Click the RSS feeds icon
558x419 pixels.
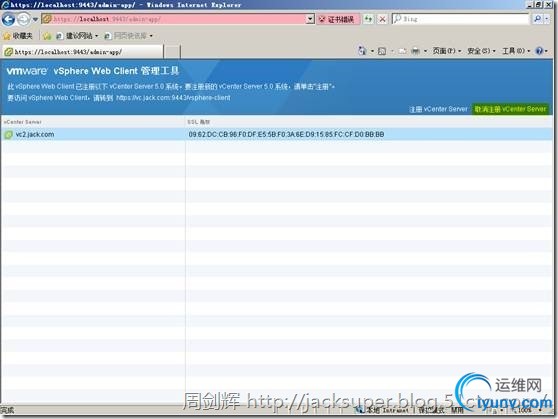point(382,52)
